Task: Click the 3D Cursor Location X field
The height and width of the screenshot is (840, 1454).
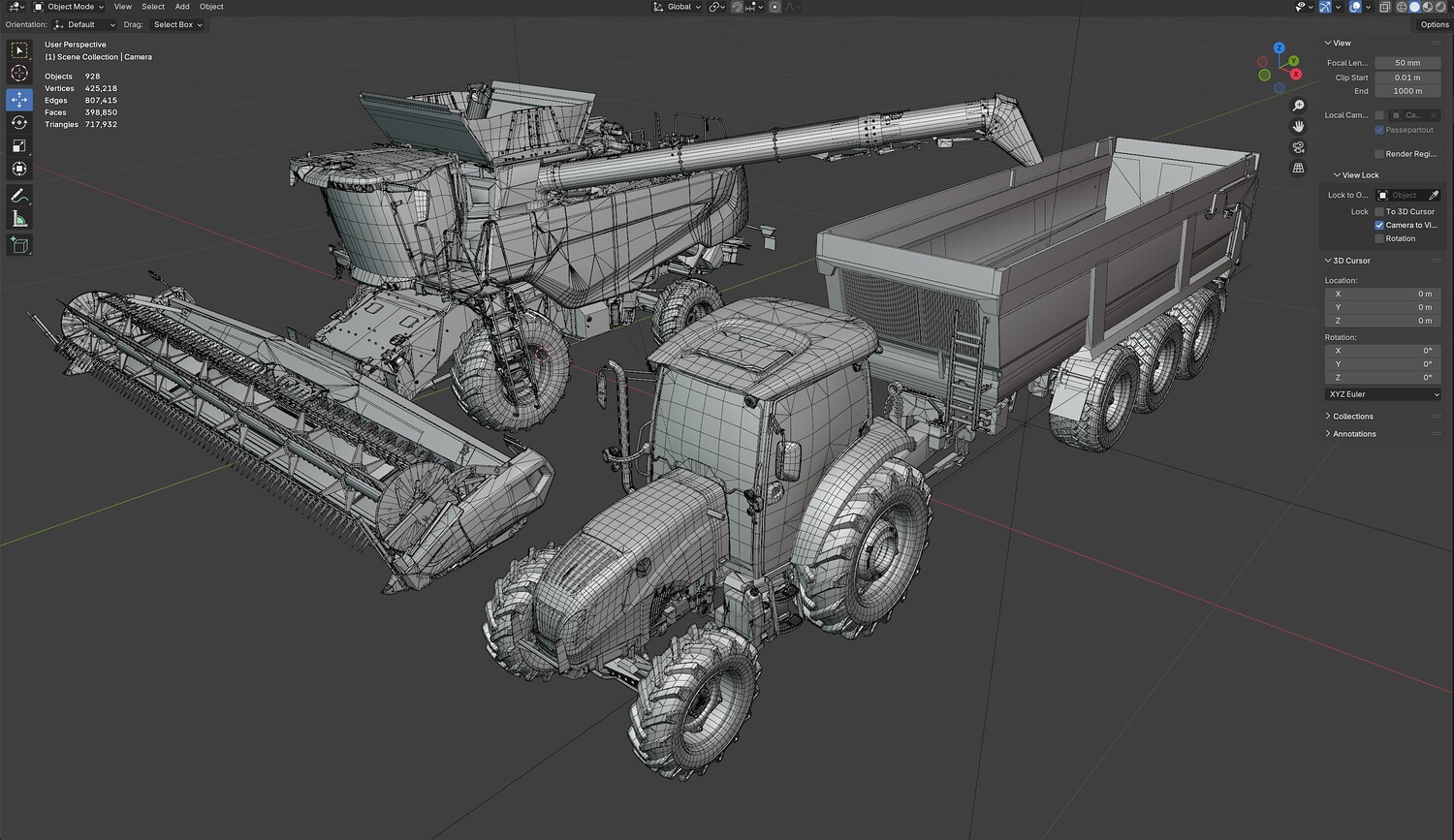Action: click(1382, 294)
